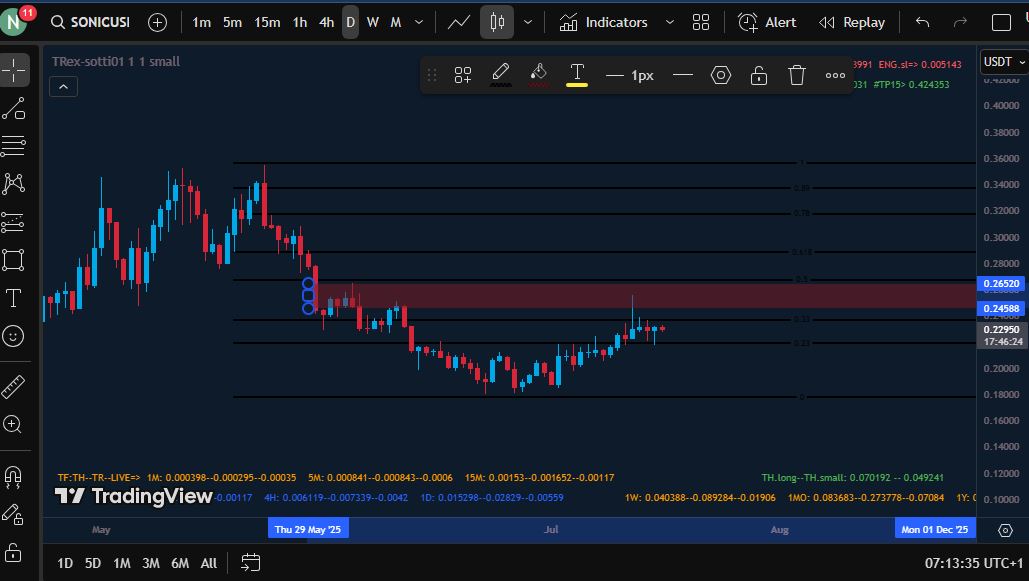Grab the floating toolbar drag handle

pos(432,75)
